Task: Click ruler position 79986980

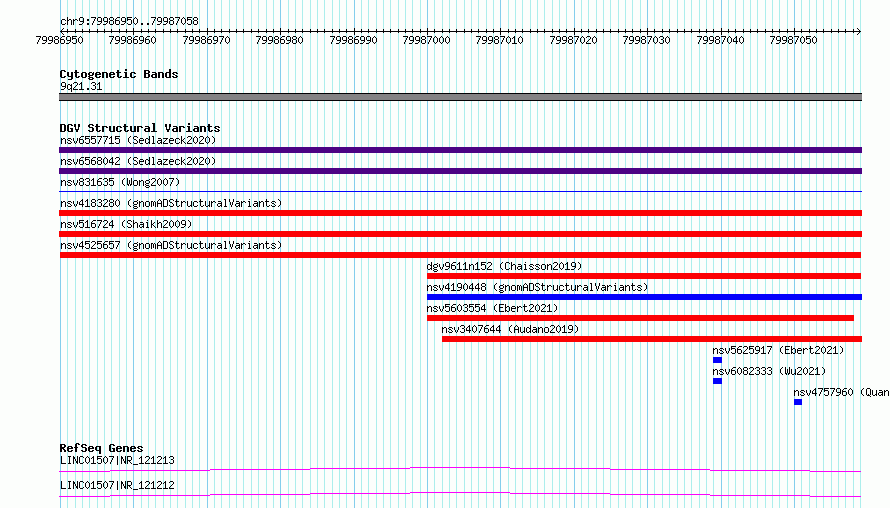Action: point(279,40)
